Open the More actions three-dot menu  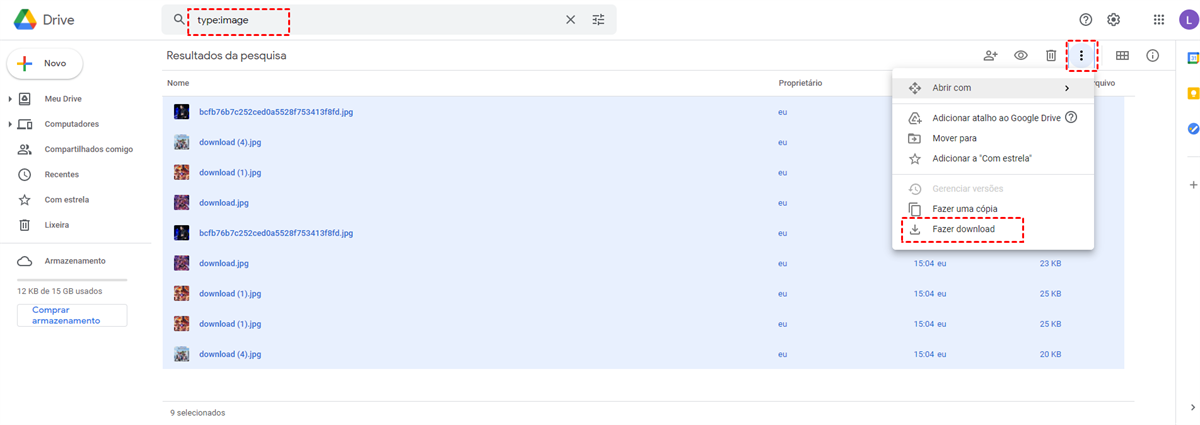[1081, 56]
